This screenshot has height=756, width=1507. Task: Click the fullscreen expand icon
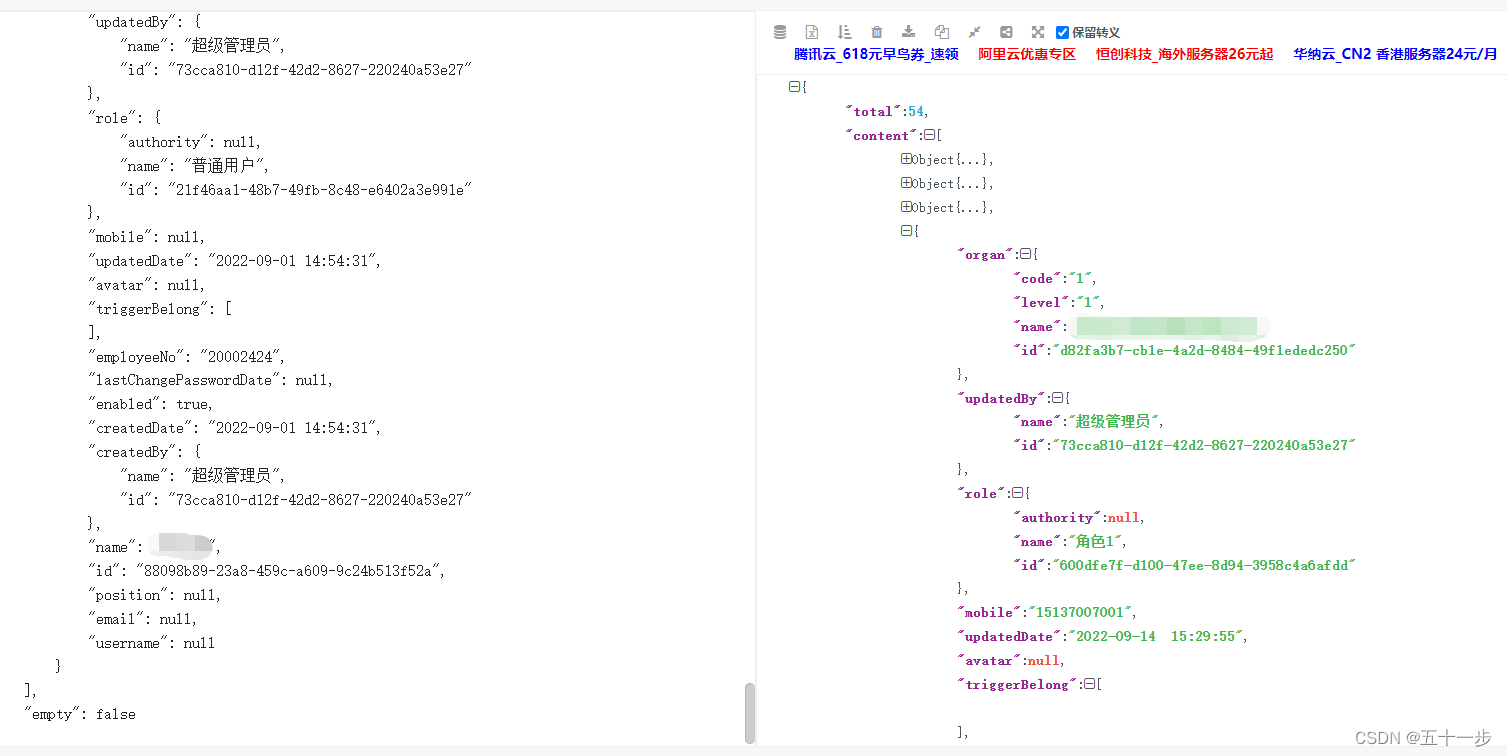[x=1038, y=31]
